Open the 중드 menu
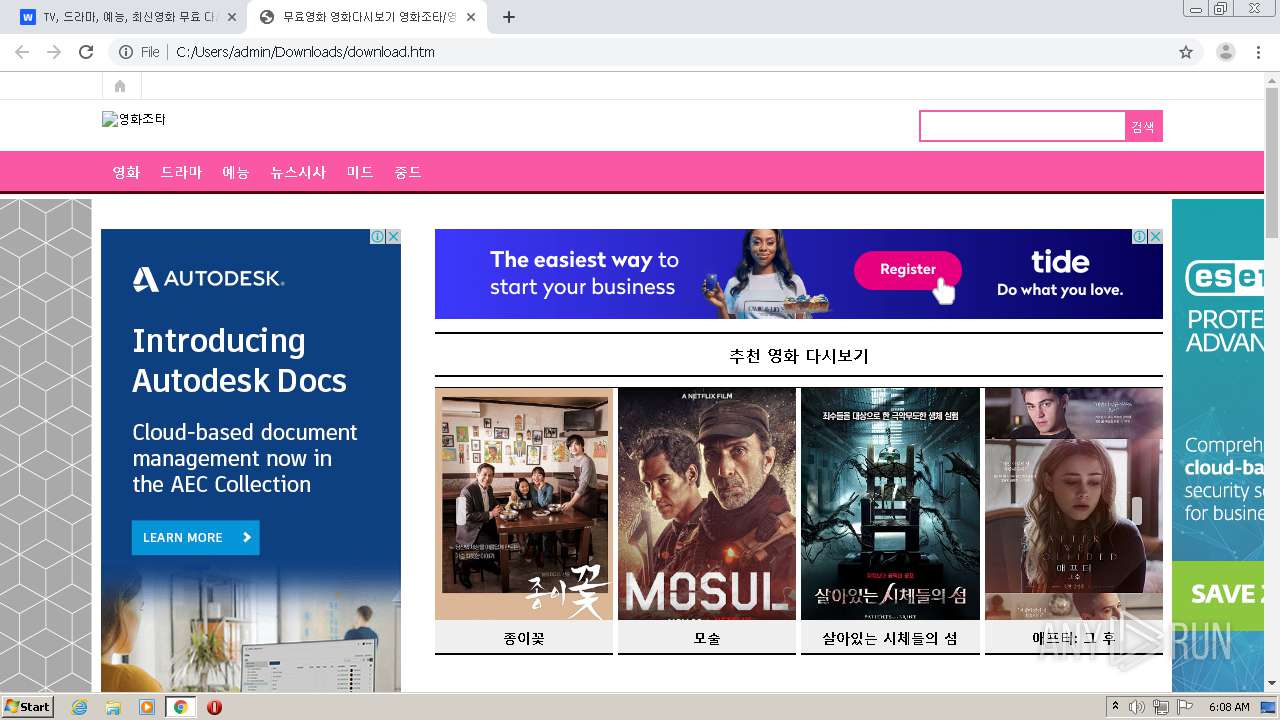The width and height of the screenshot is (1280, 720). [x=408, y=172]
